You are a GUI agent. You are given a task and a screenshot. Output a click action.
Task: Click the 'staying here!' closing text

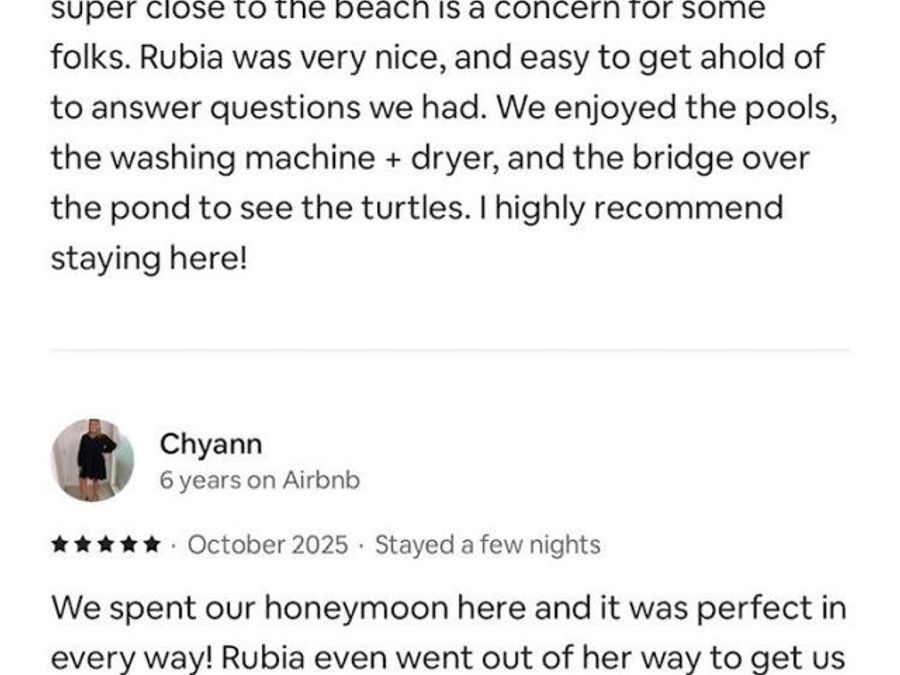point(149,259)
